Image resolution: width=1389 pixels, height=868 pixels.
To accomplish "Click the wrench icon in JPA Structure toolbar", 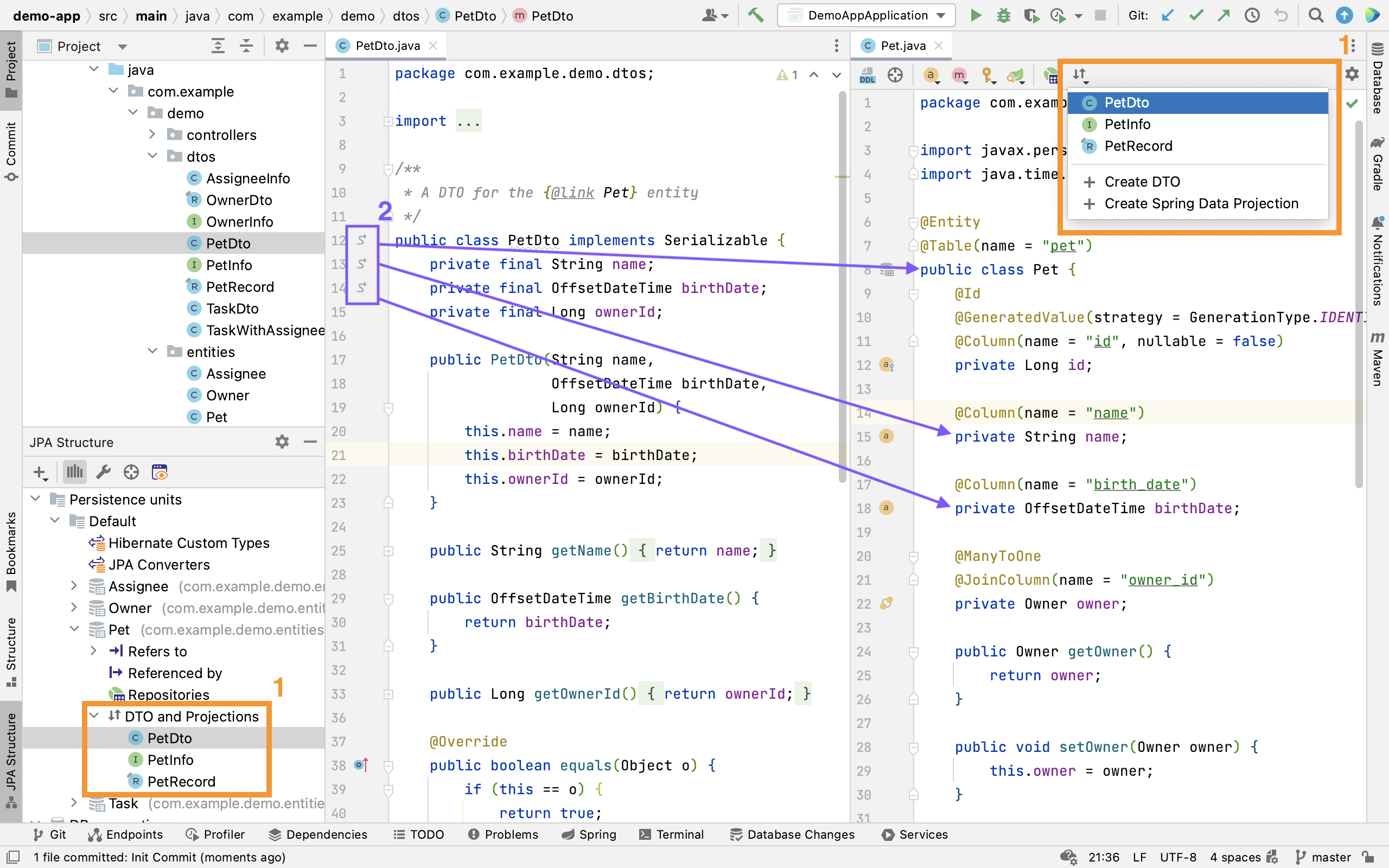I will click(x=103, y=472).
